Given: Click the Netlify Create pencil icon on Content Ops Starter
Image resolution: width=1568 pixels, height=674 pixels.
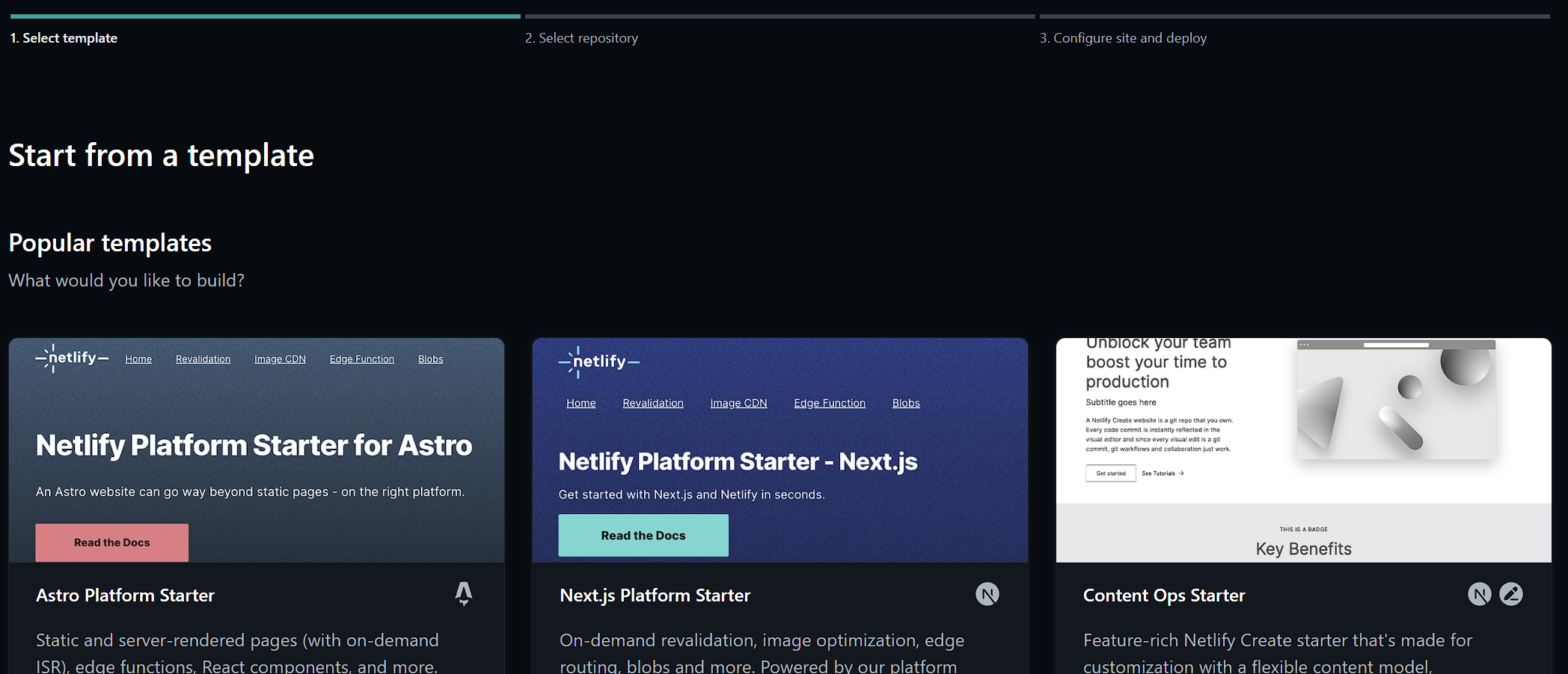Looking at the screenshot, I should point(1511,595).
